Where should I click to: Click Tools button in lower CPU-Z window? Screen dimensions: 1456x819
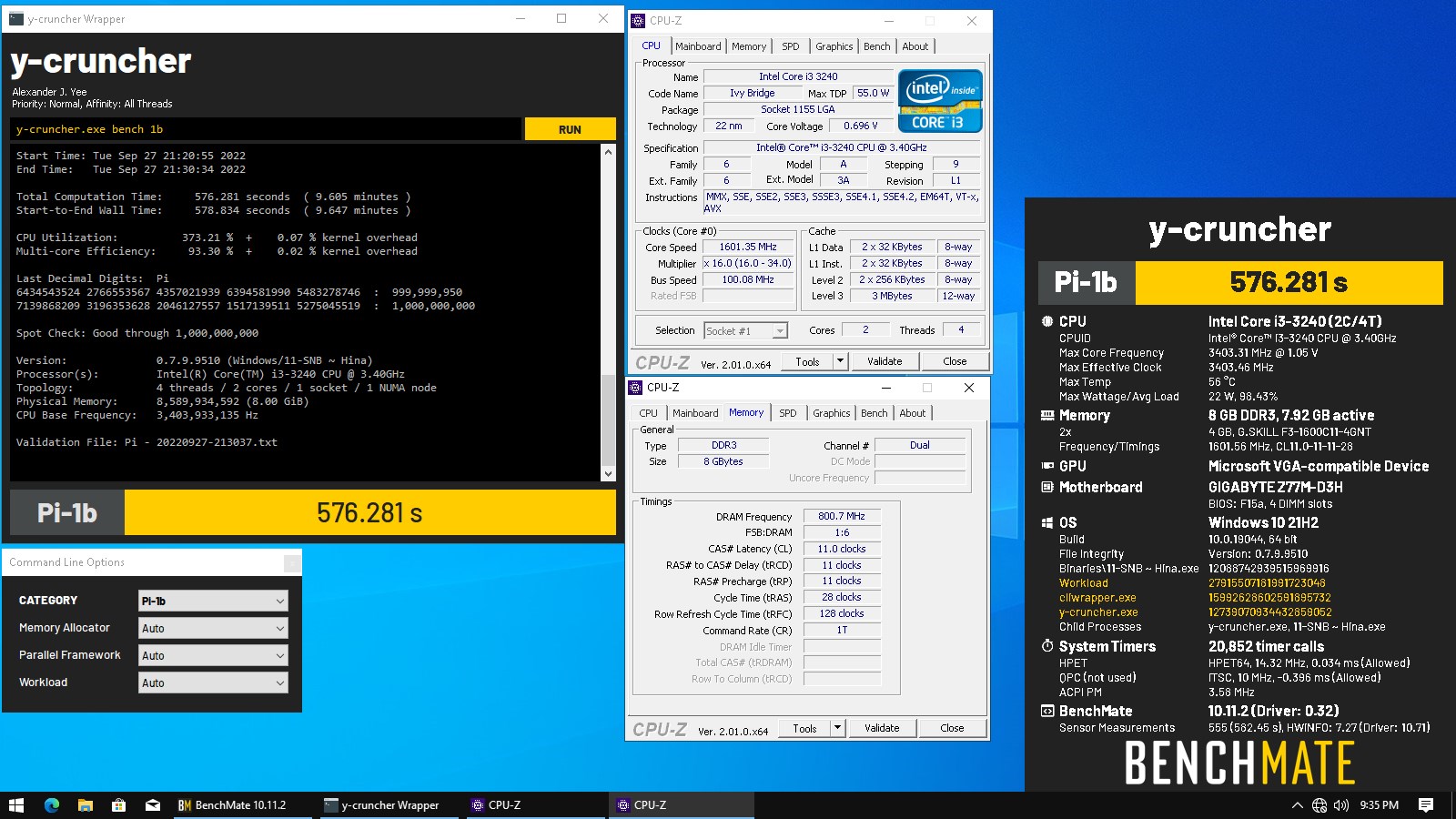[x=804, y=728]
